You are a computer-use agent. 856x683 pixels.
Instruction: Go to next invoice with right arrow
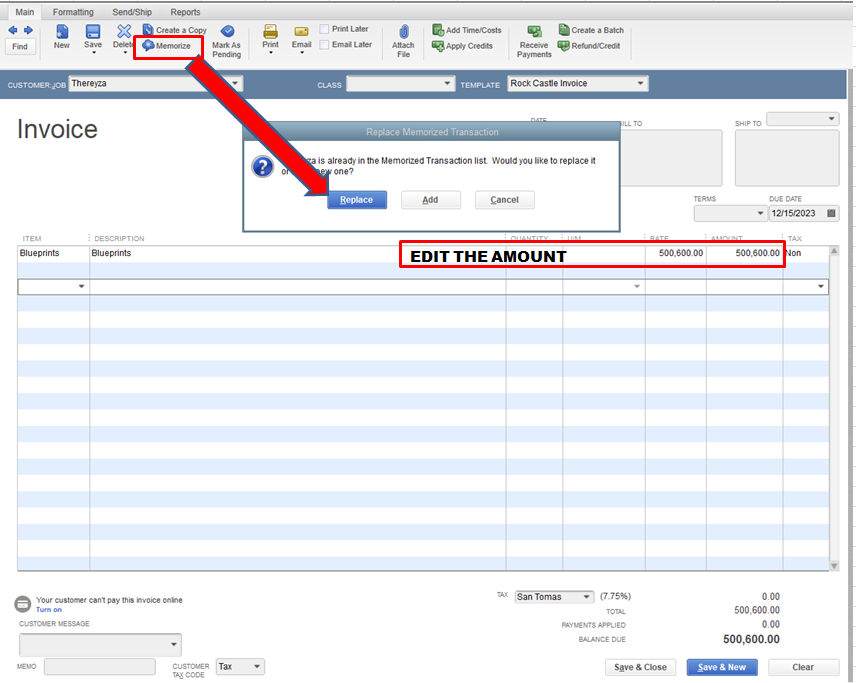28,30
